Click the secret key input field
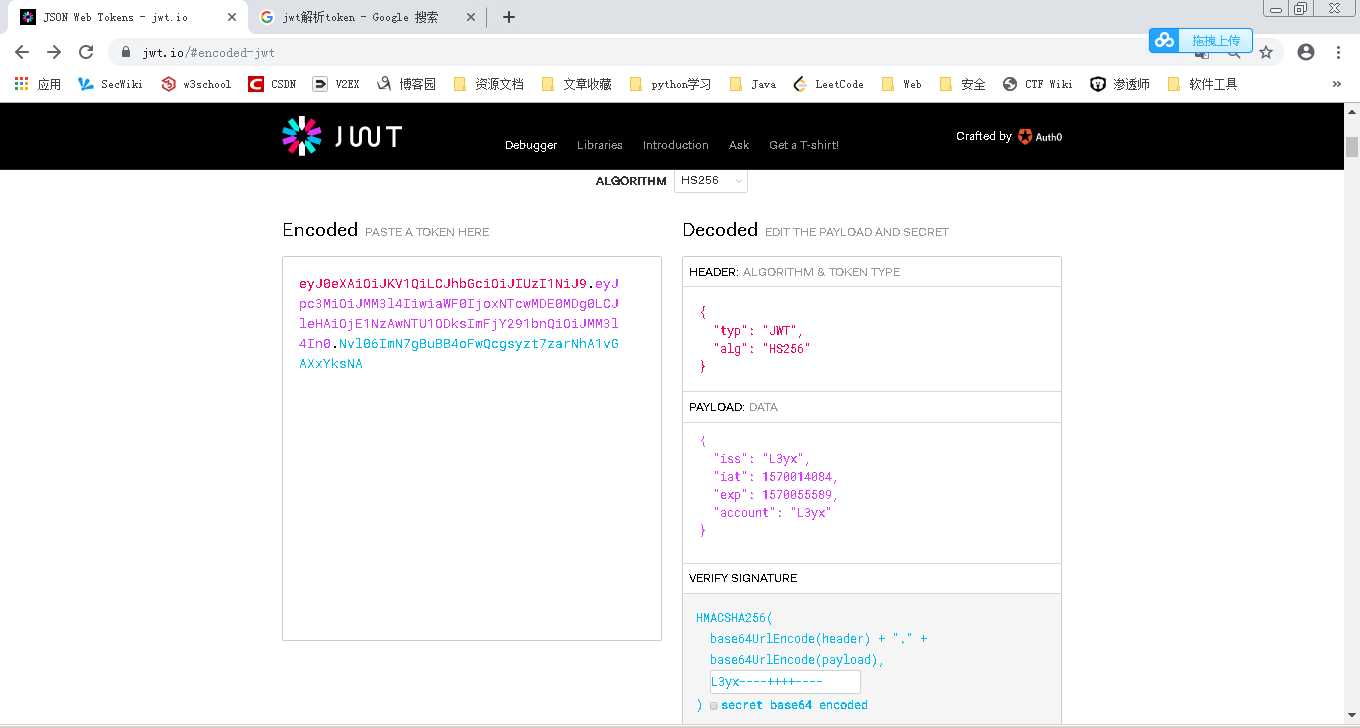1360x728 pixels. point(785,682)
